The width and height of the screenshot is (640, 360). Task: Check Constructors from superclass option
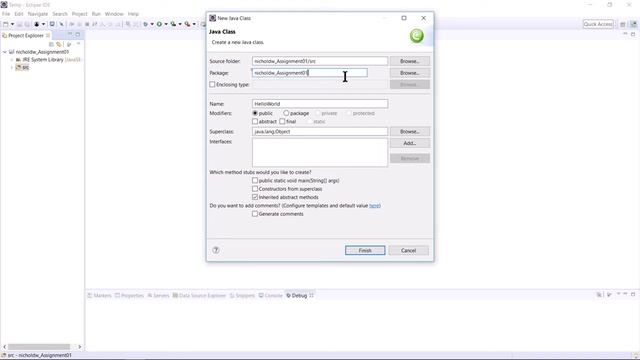(x=255, y=189)
